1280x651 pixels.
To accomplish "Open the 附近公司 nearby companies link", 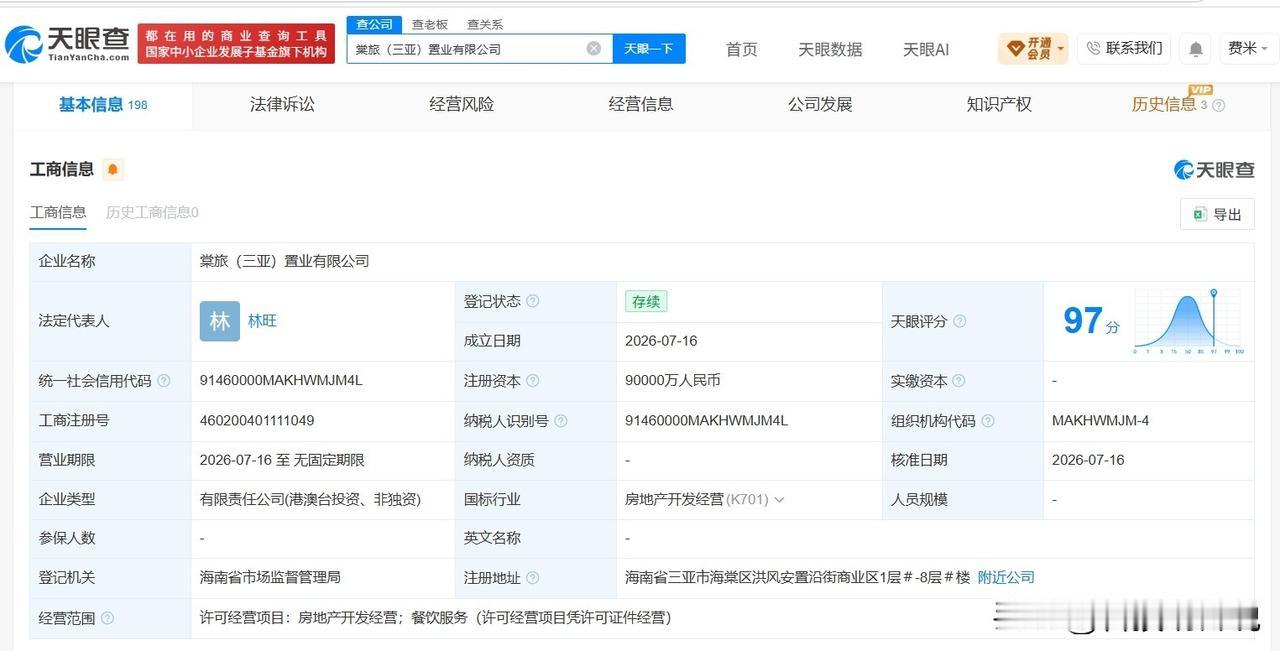I will 1006,577.
